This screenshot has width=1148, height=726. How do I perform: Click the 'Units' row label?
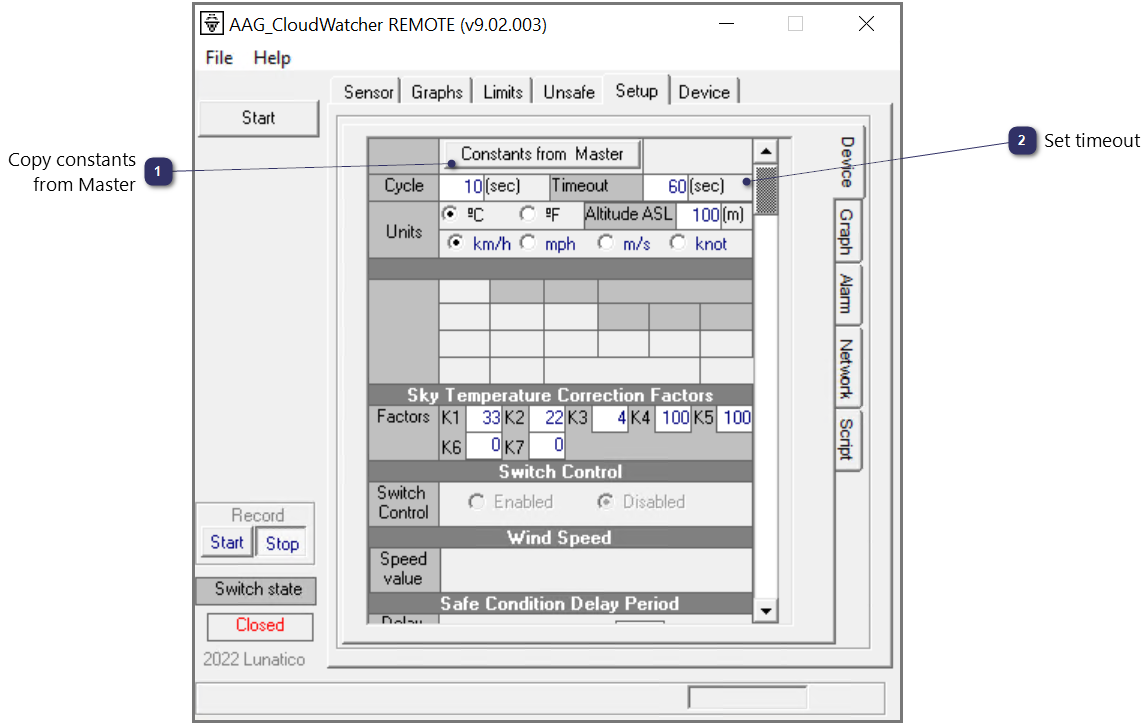[404, 231]
